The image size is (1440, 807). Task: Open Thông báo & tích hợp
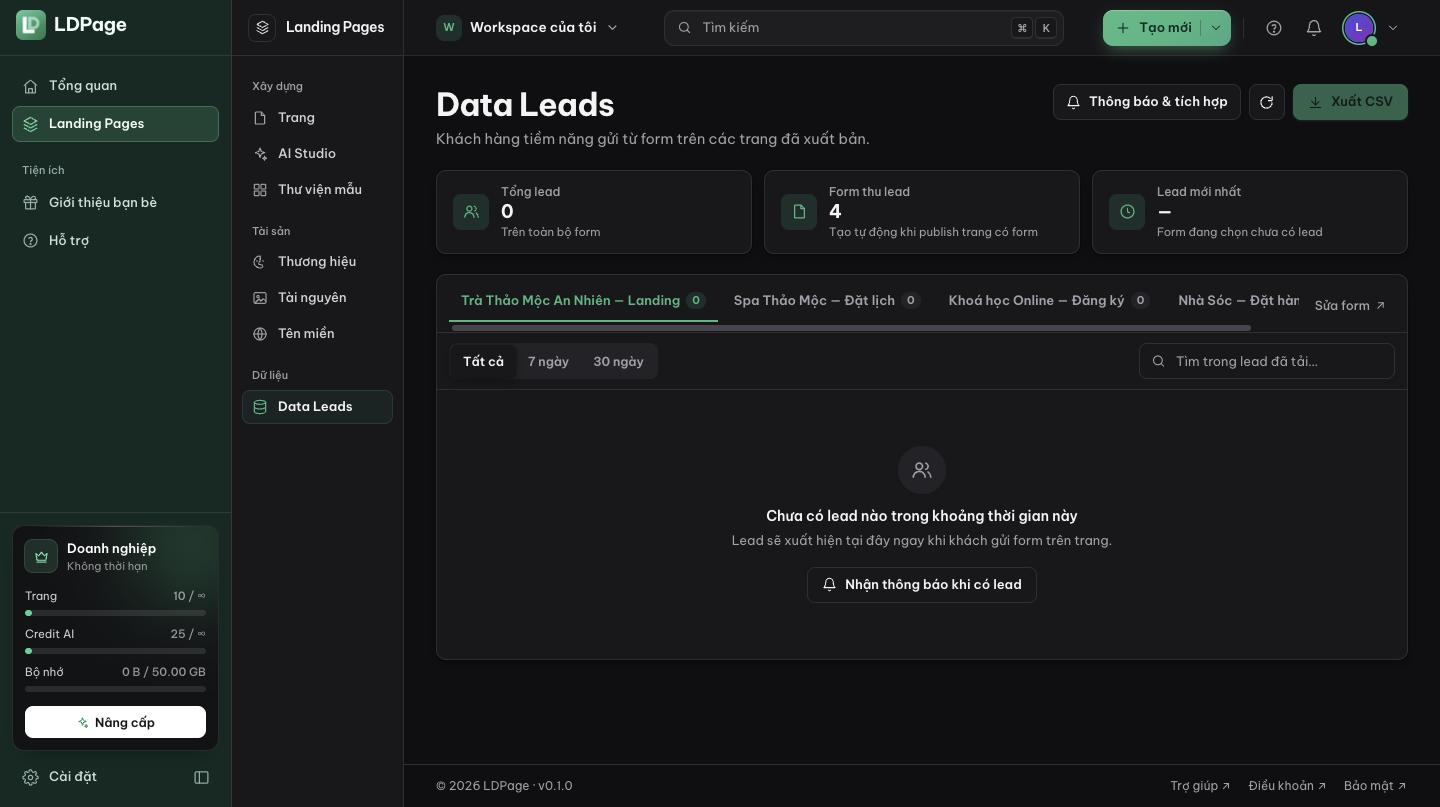[1147, 102]
